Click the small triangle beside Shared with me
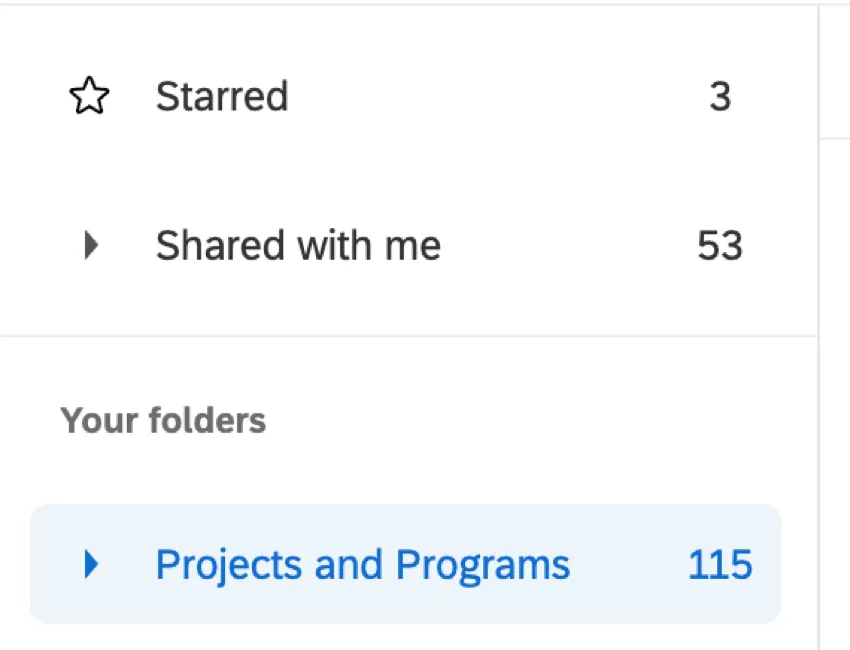Screen dimensions: 850x650 (x=89, y=244)
